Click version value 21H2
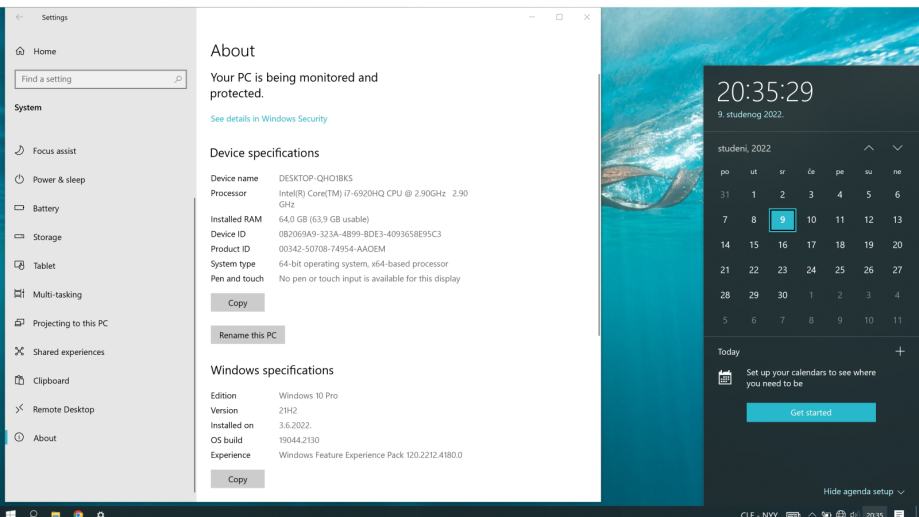Screen dimensions: 919x517 [288, 410]
